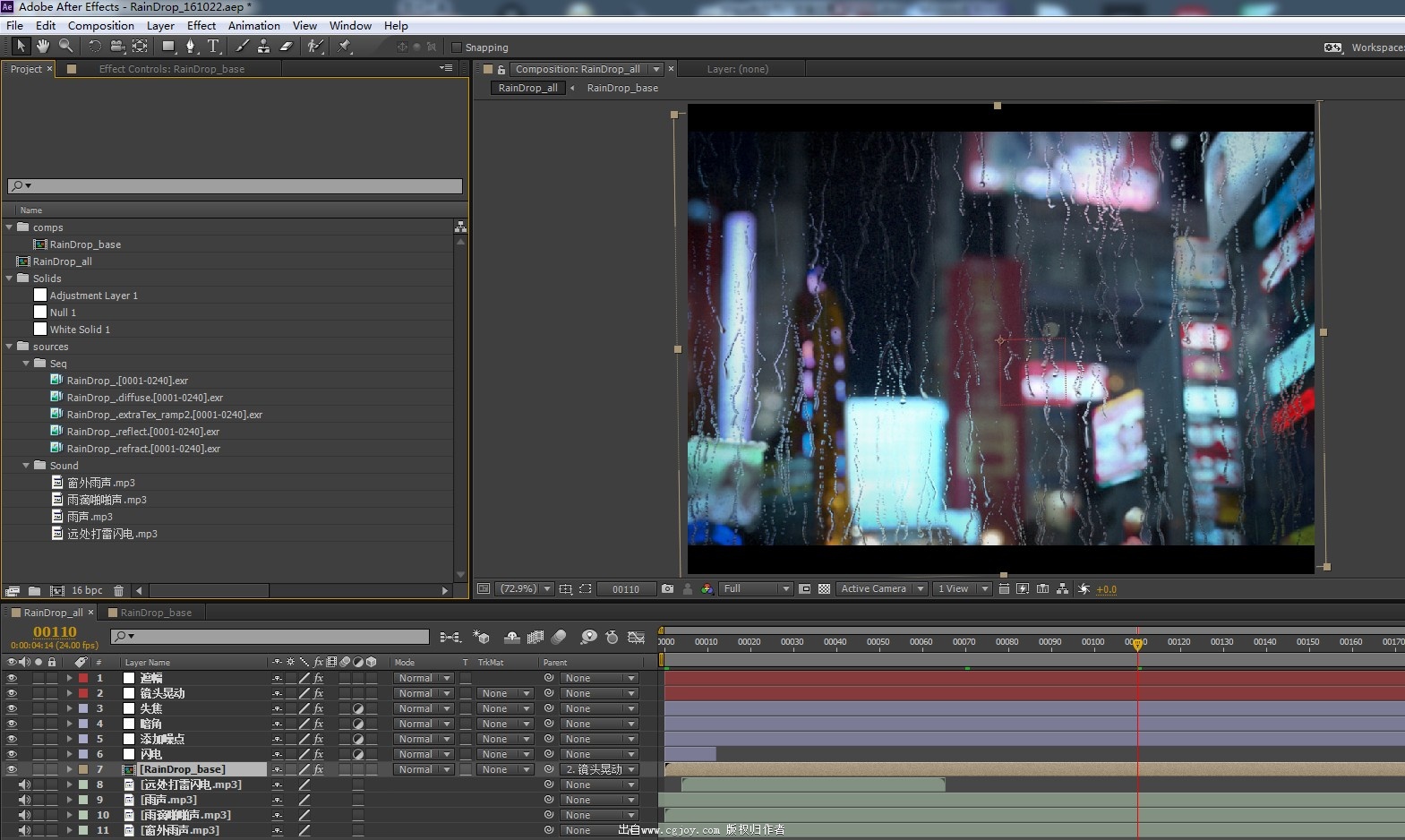Mute audio of layer 雨声.mp3
This screenshot has width=1405, height=840.
click(x=25, y=801)
